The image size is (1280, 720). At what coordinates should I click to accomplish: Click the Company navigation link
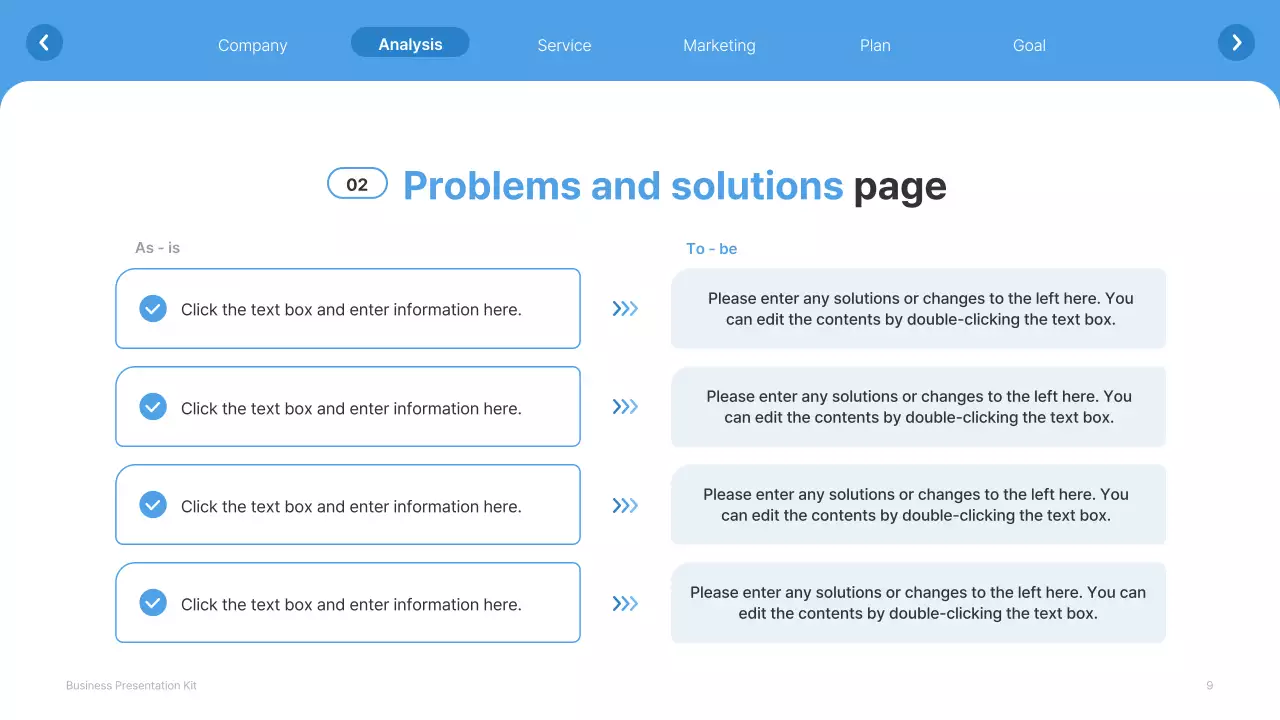coord(252,45)
